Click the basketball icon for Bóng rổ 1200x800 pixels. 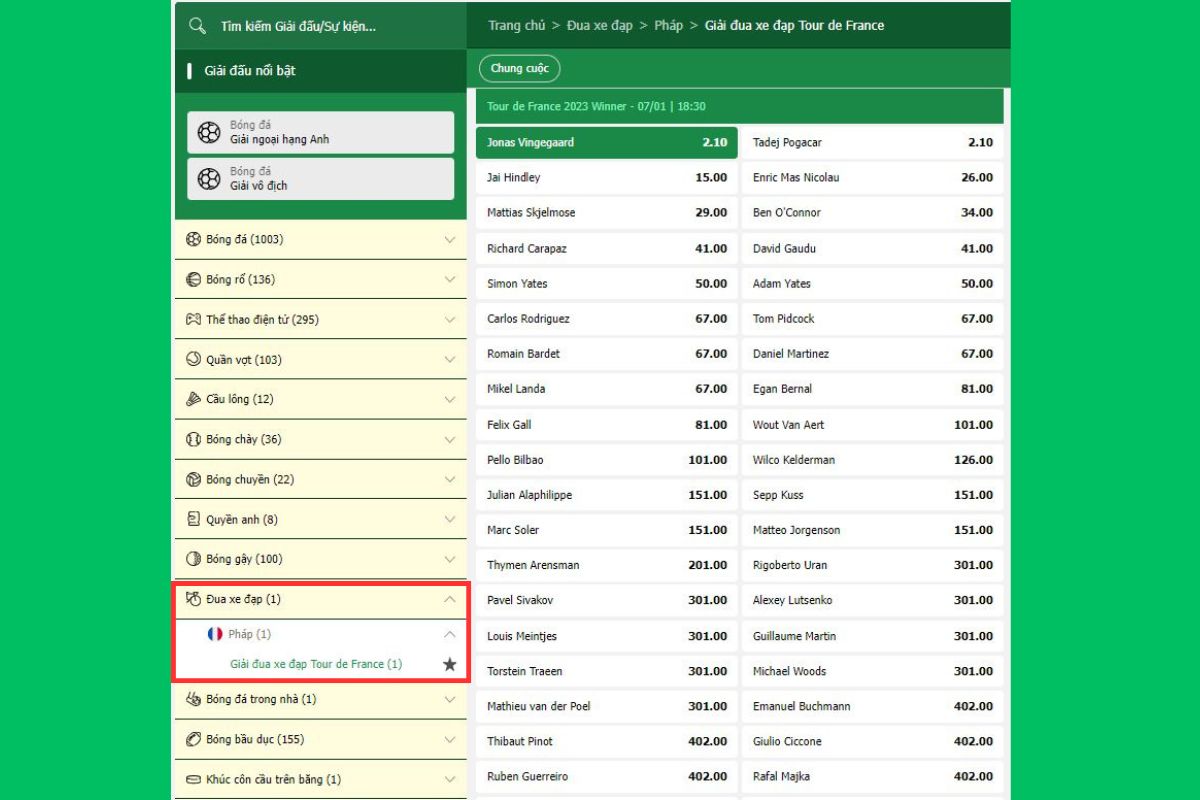click(194, 280)
